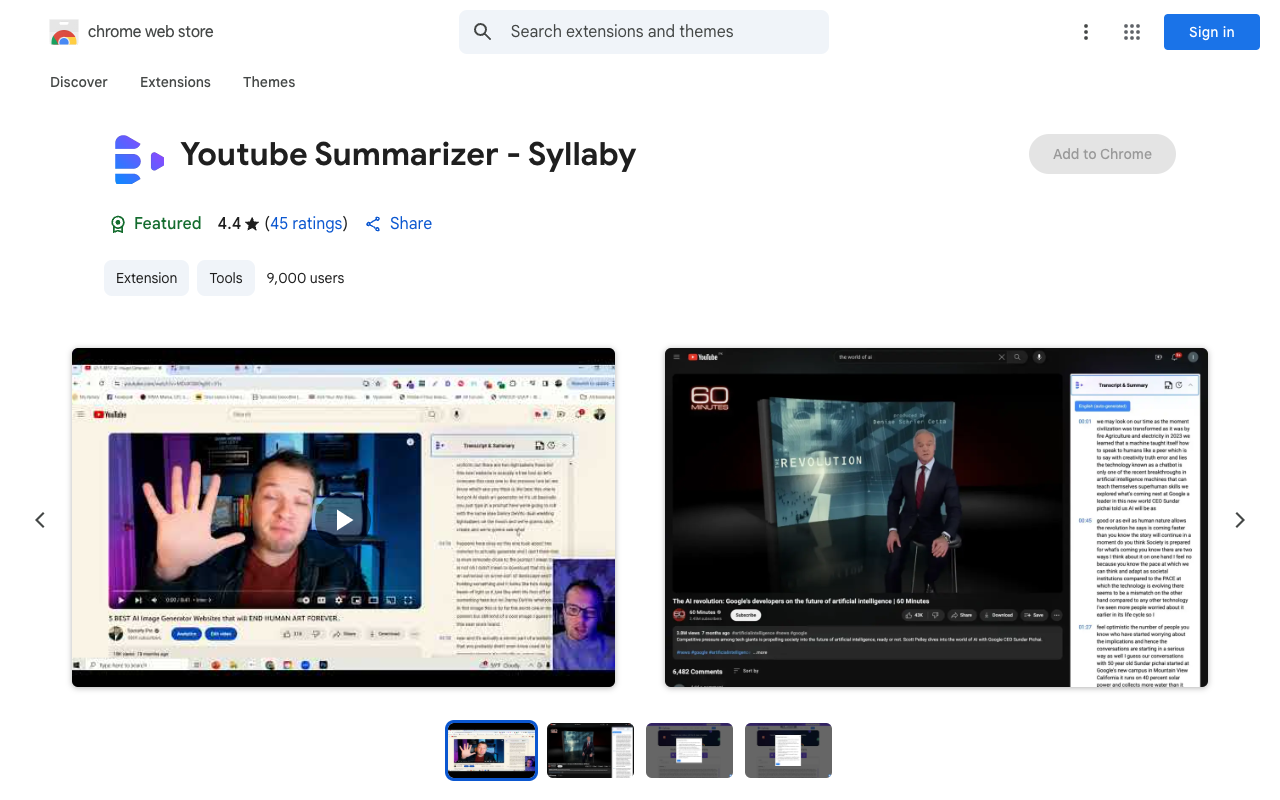Select the third carousel thumbnail
This screenshot has width=1280, height=800.
click(x=689, y=750)
